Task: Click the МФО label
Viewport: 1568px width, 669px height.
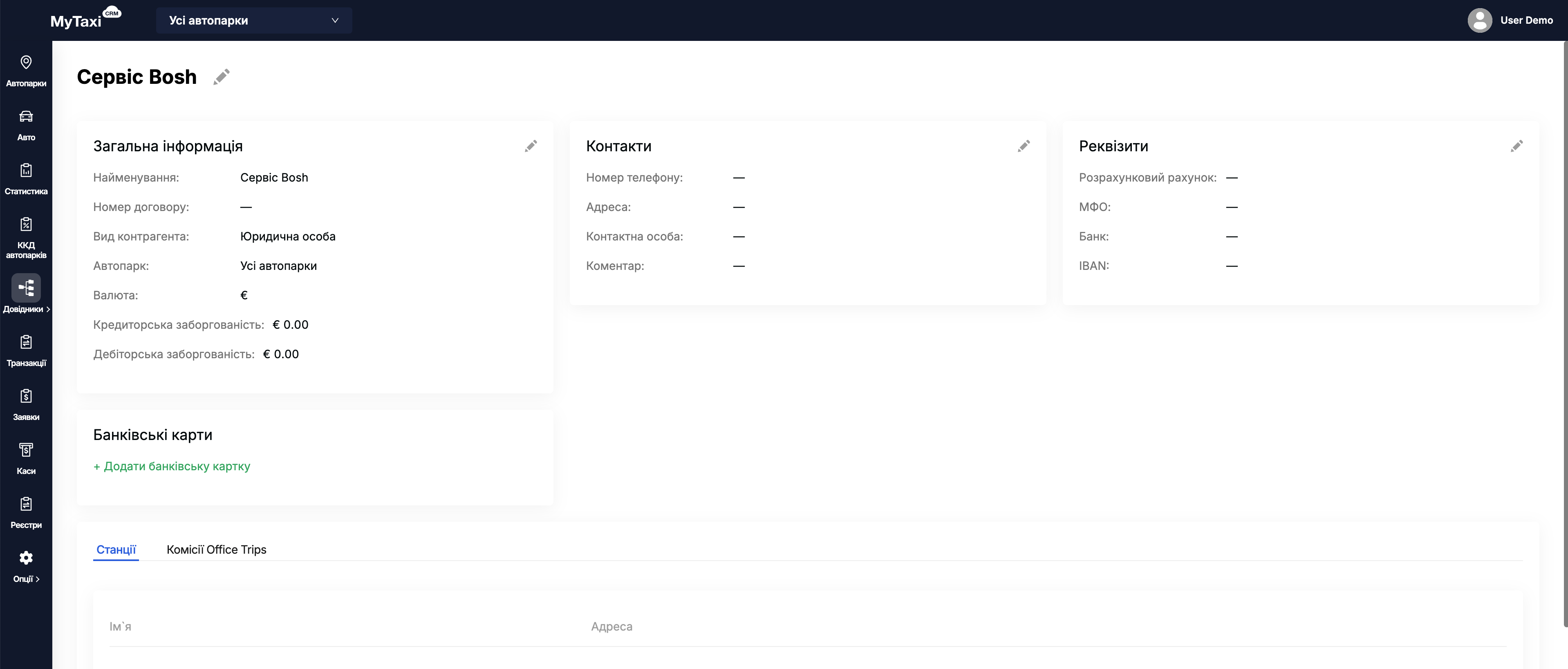Action: click(x=1094, y=207)
